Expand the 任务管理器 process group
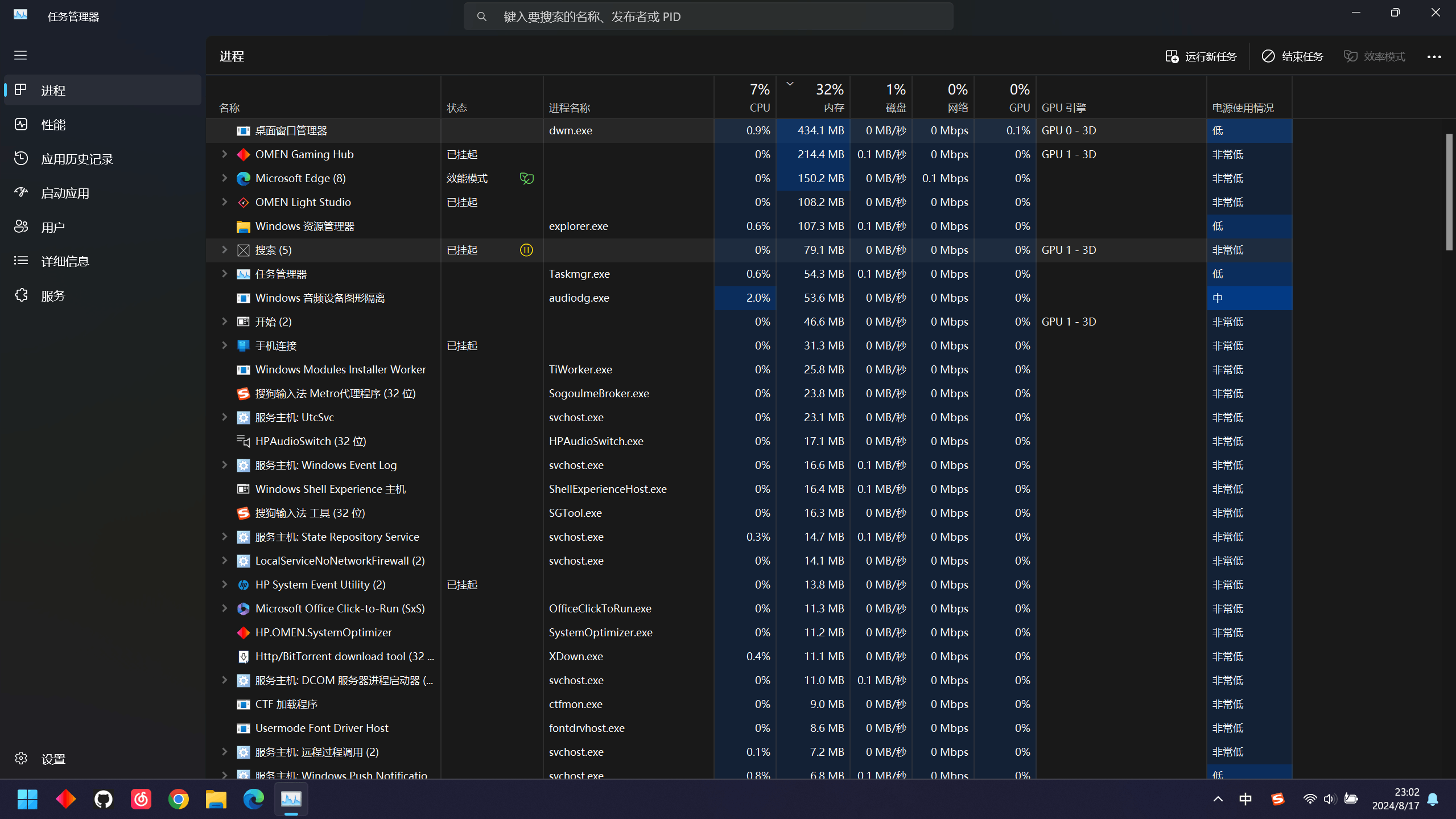Screen dimensions: 1456x819 pos(224,274)
